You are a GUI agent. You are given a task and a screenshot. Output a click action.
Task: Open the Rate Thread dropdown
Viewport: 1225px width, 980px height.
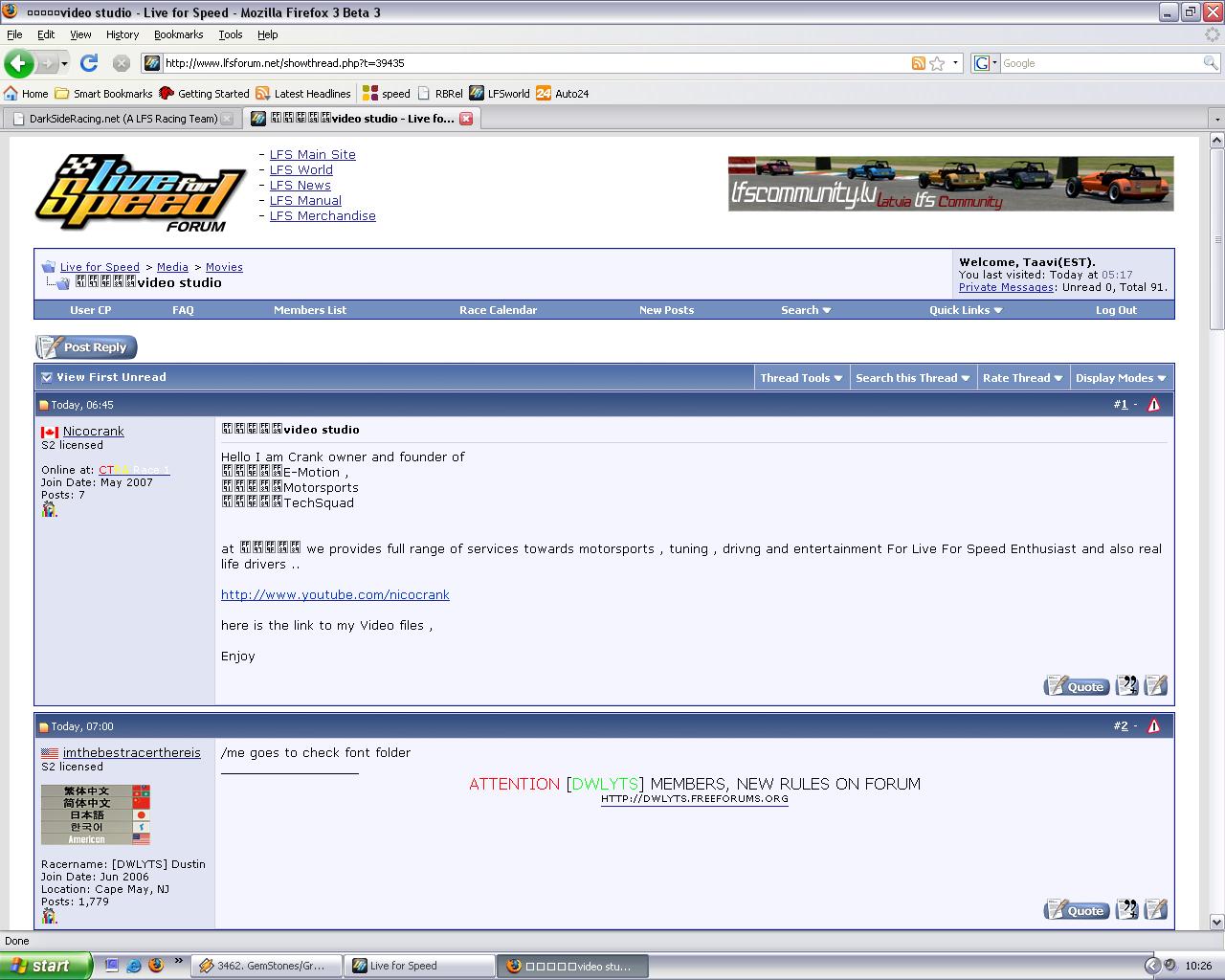pos(1023,378)
